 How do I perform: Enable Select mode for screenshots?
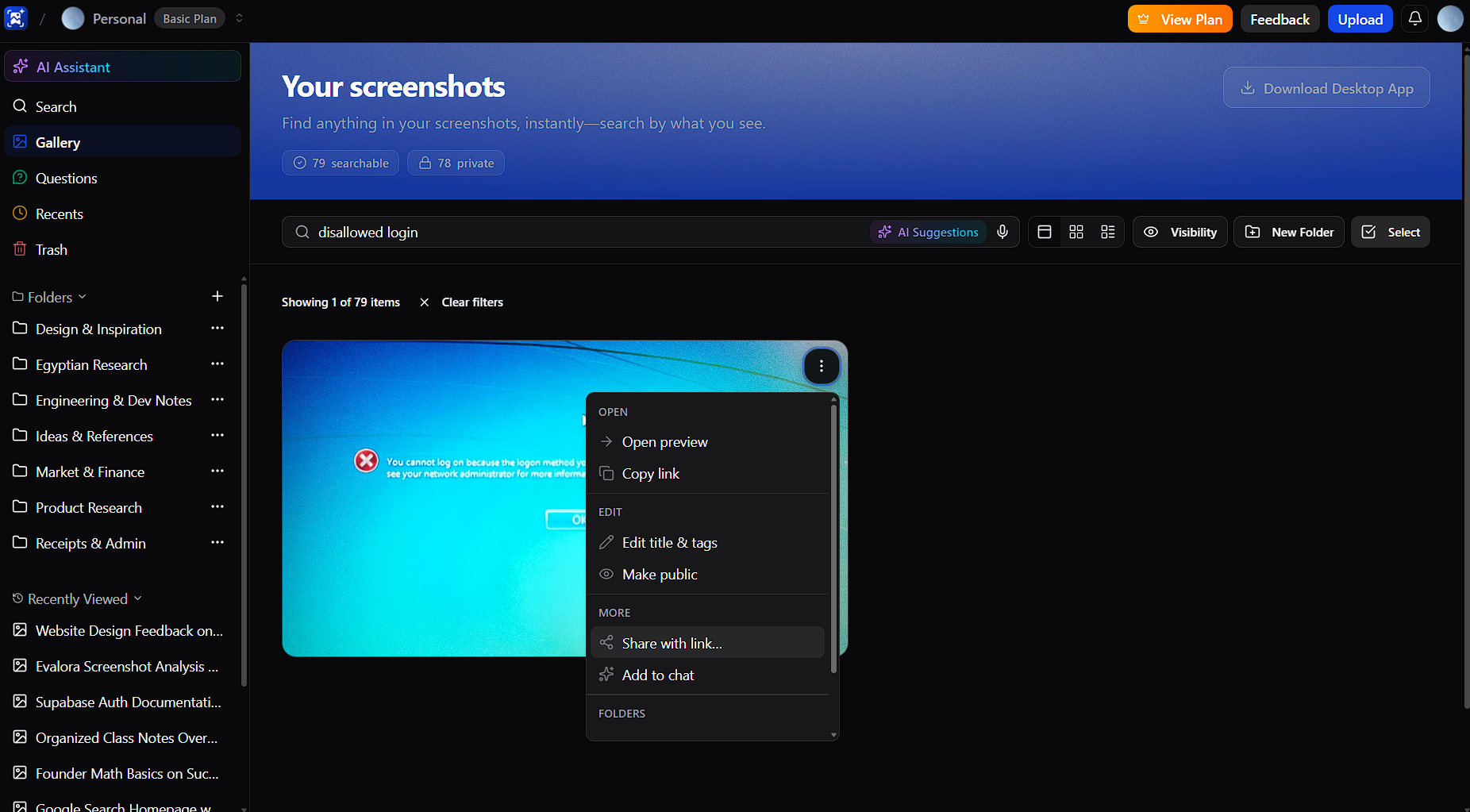pyautogui.click(x=1390, y=232)
